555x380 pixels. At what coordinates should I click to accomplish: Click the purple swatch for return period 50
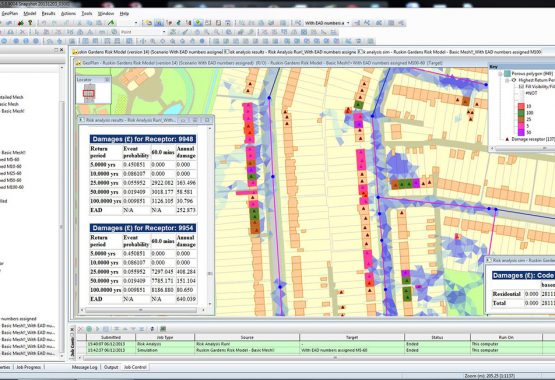pos(521,132)
